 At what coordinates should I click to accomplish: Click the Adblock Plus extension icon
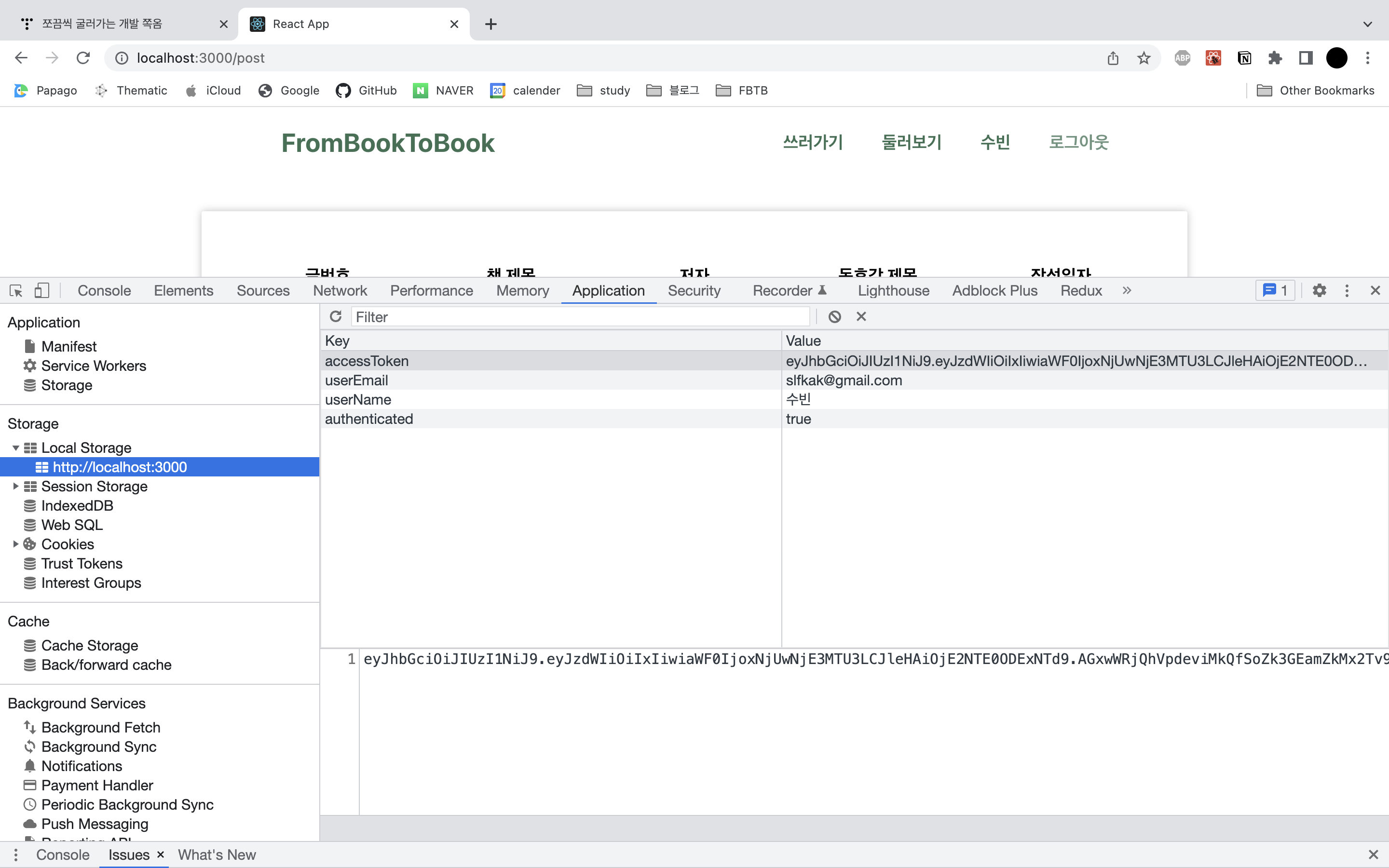1182,58
